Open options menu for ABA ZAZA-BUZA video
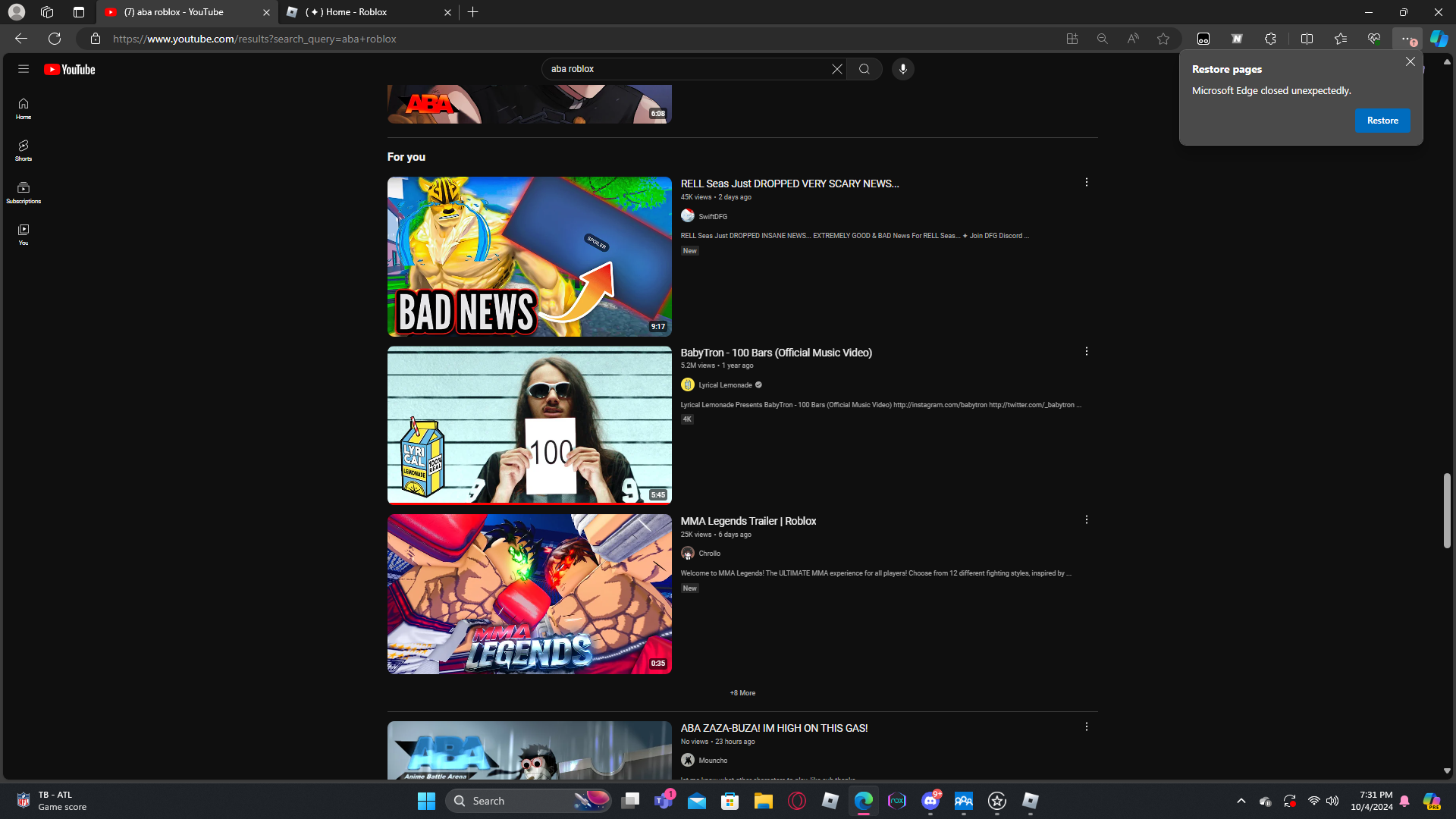The height and width of the screenshot is (819, 1456). pyautogui.click(x=1087, y=727)
